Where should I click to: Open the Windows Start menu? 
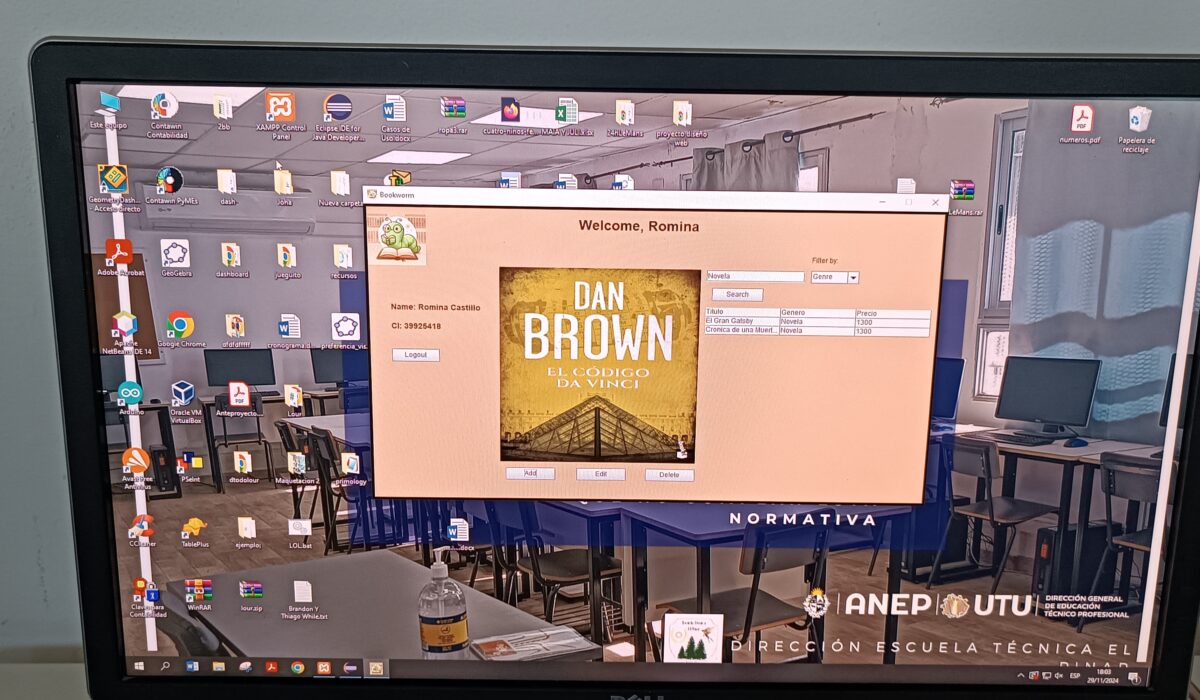[139, 665]
